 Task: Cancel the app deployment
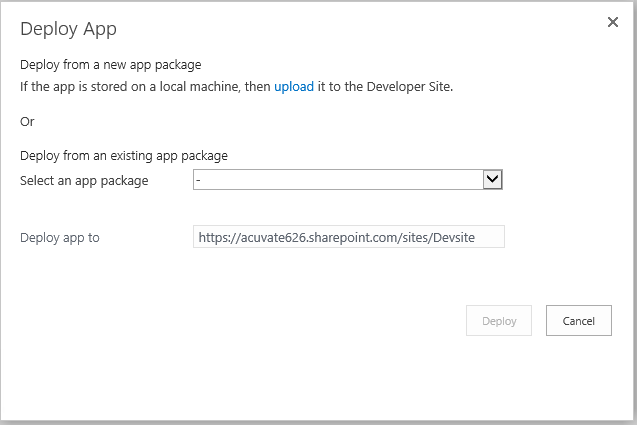tap(578, 321)
